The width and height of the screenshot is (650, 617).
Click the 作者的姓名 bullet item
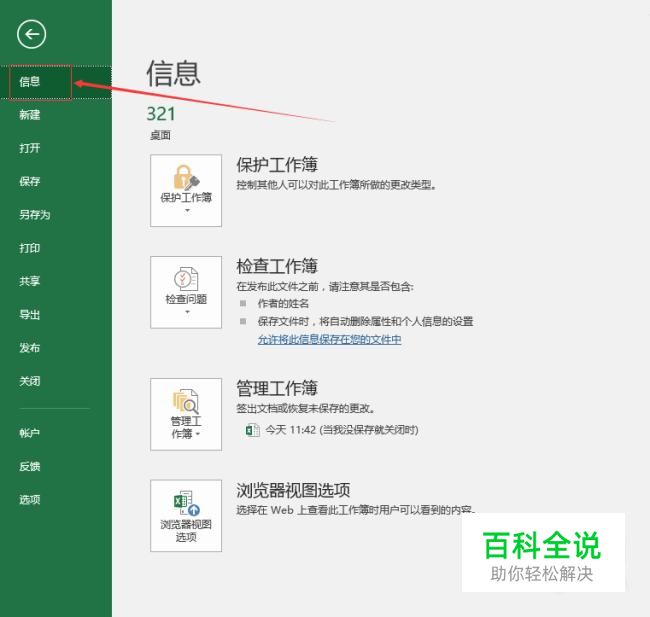283,304
